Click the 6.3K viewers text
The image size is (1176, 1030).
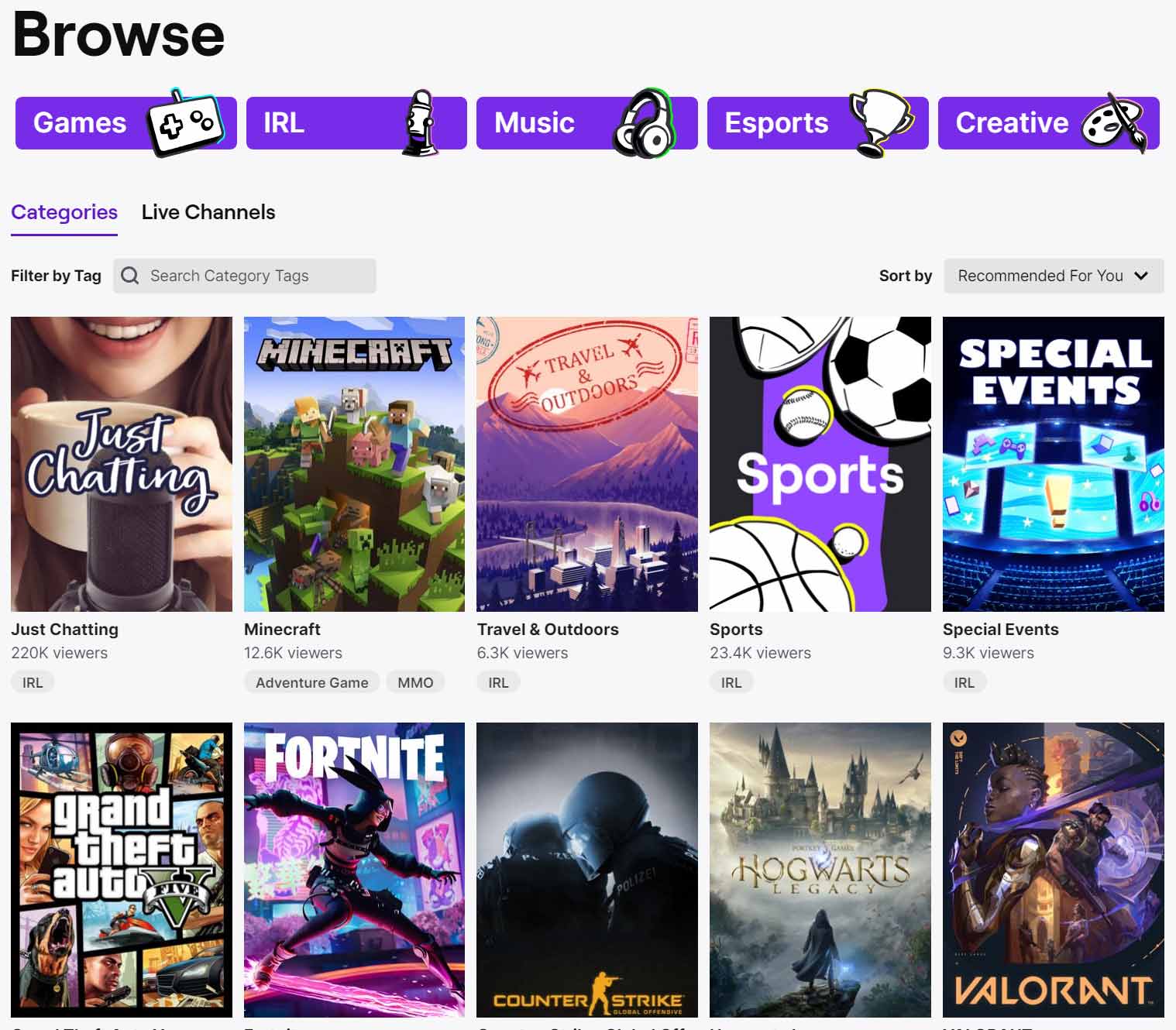point(523,653)
